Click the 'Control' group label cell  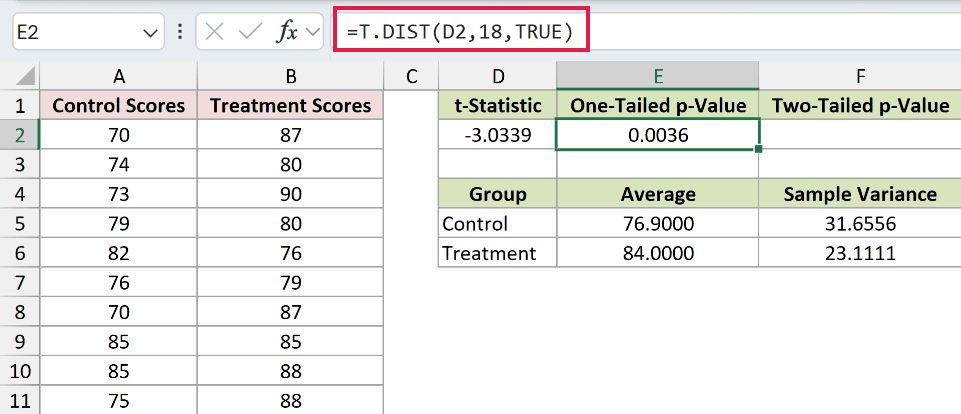click(498, 223)
